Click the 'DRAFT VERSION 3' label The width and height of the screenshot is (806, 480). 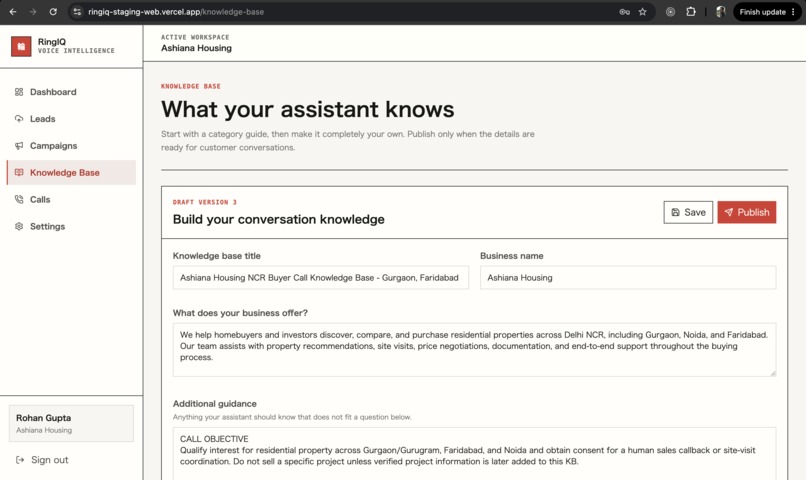(205, 202)
